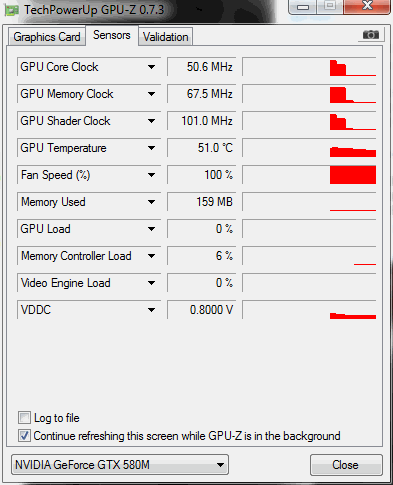This screenshot has height=485, width=393.
Task: Switch to the Graphics Card tab
Action: point(47,37)
